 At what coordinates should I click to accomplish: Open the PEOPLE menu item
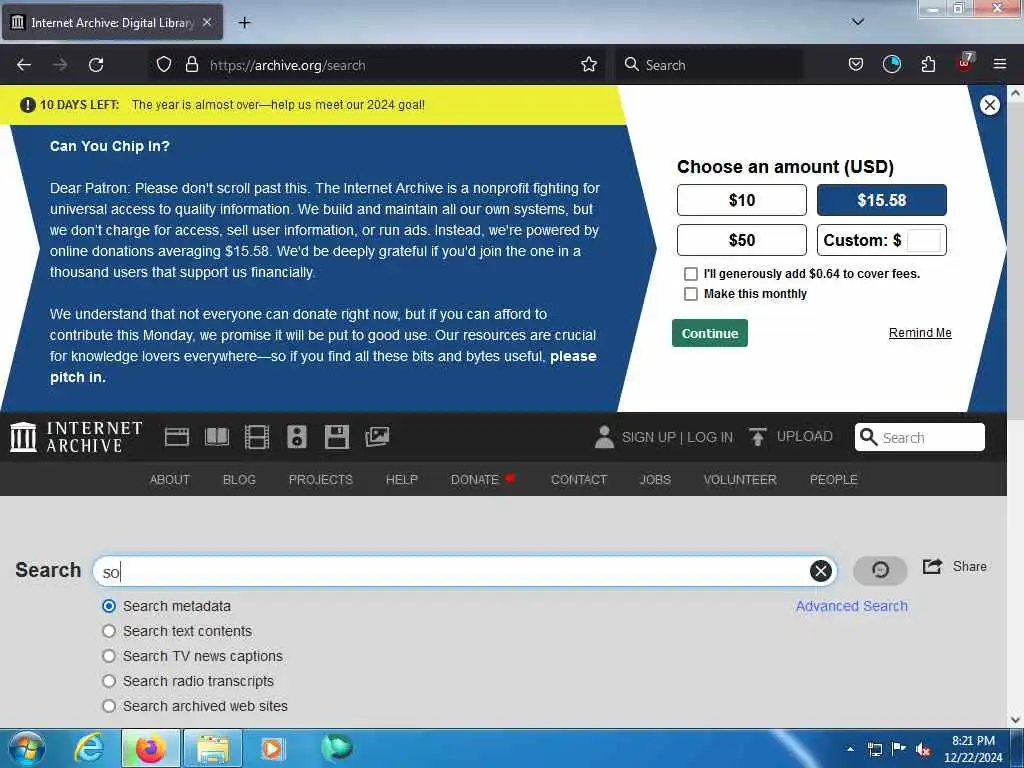click(x=833, y=479)
